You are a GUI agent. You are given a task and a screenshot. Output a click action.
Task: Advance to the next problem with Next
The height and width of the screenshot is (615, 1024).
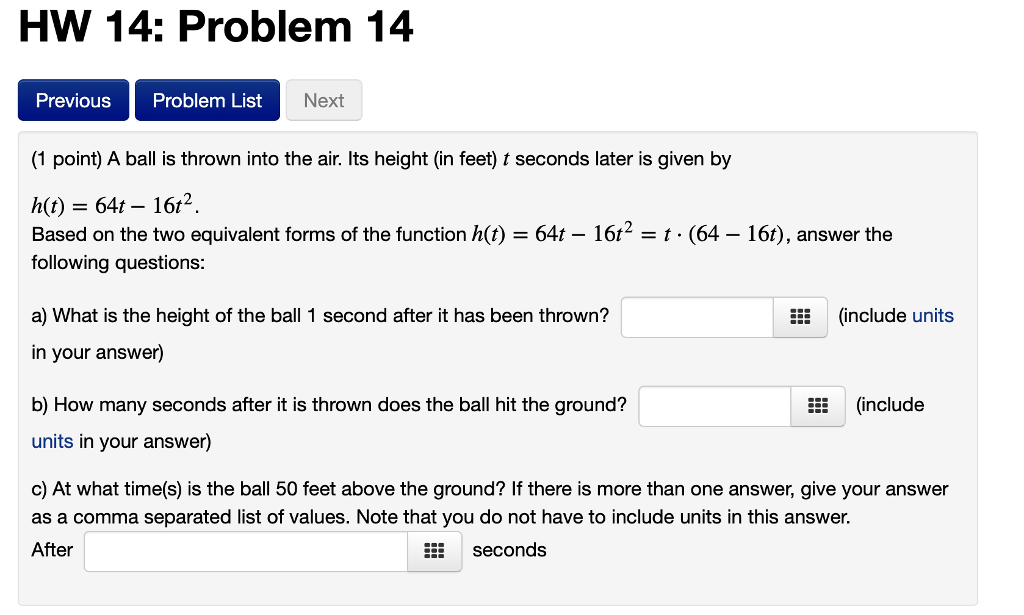pyautogui.click(x=324, y=100)
